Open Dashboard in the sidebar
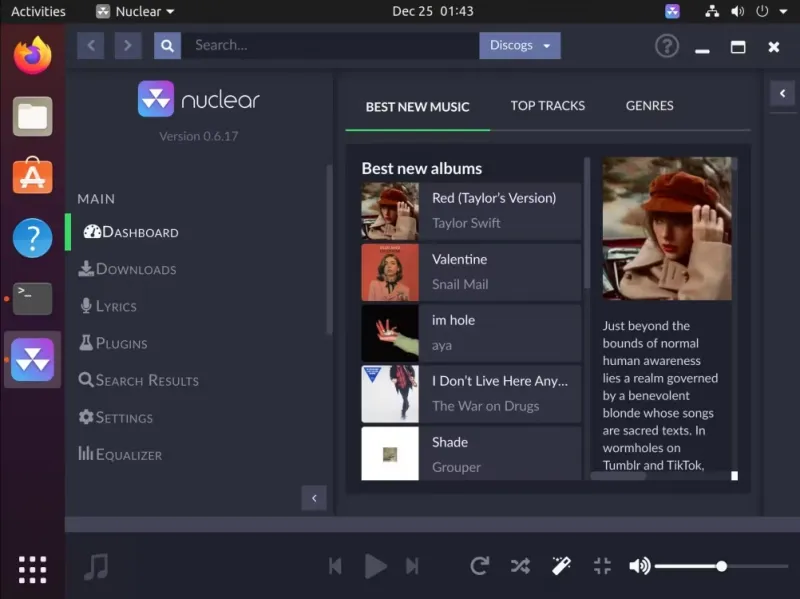The height and width of the screenshot is (599, 800). [131, 232]
